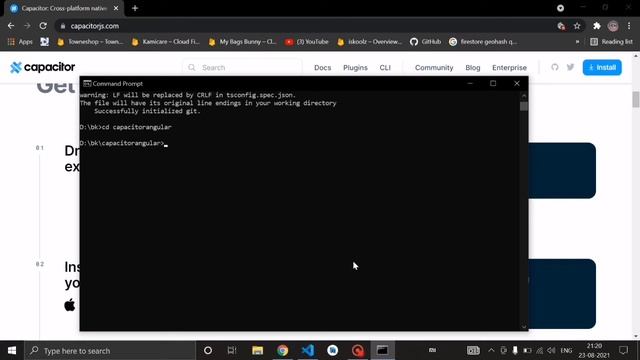The height and width of the screenshot is (360, 640).
Task: Open the notification center icon
Action: (624, 351)
